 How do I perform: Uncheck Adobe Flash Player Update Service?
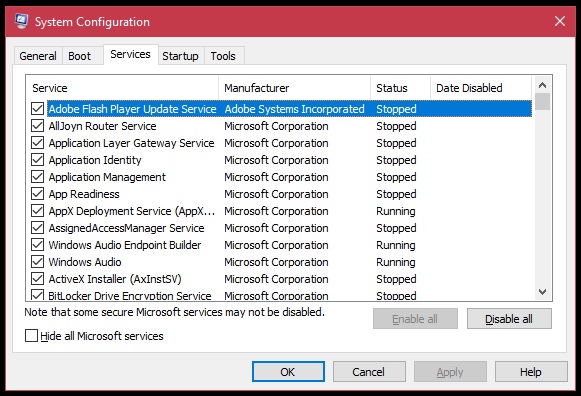[x=37, y=109]
